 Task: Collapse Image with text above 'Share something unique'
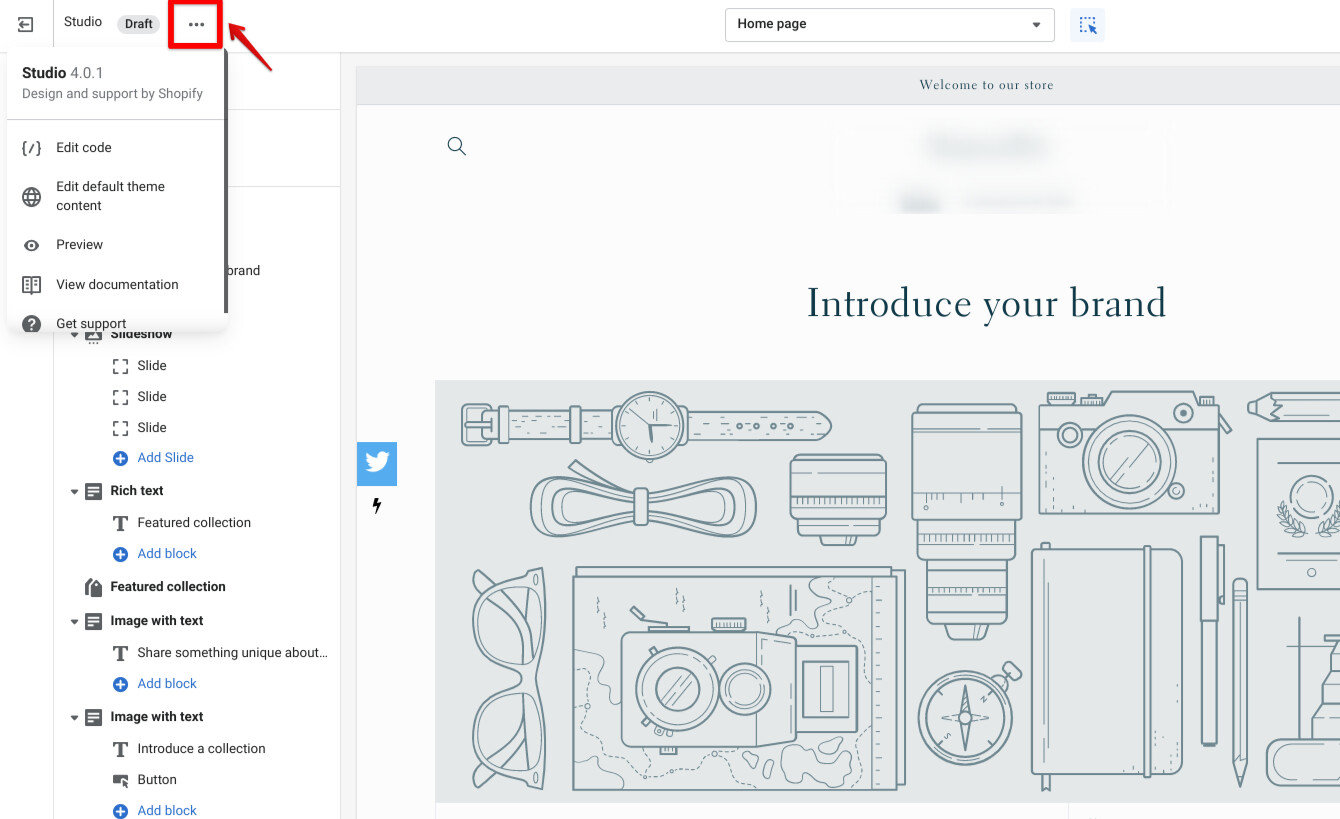[74, 621]
